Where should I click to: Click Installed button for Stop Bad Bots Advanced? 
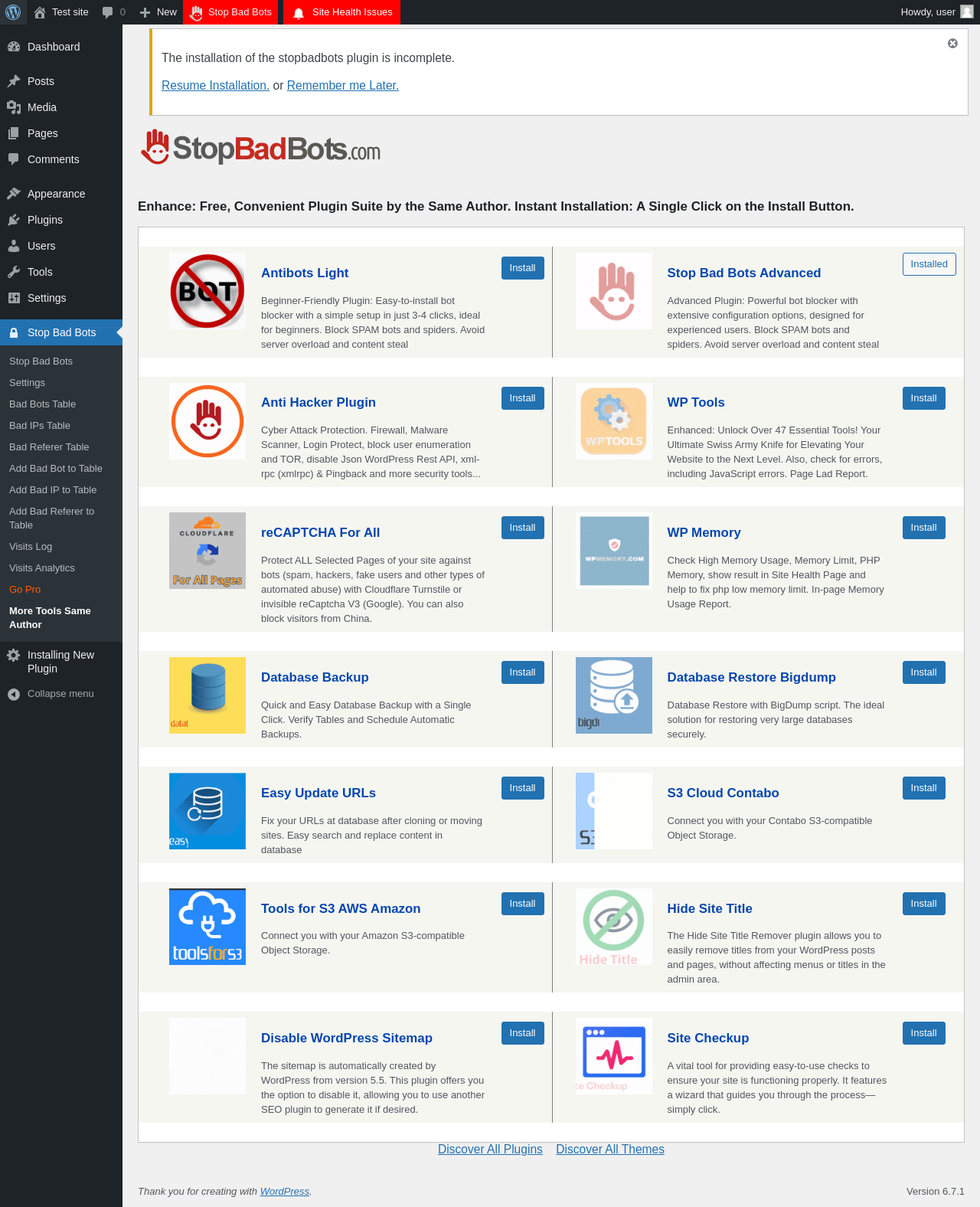(929, 264)
